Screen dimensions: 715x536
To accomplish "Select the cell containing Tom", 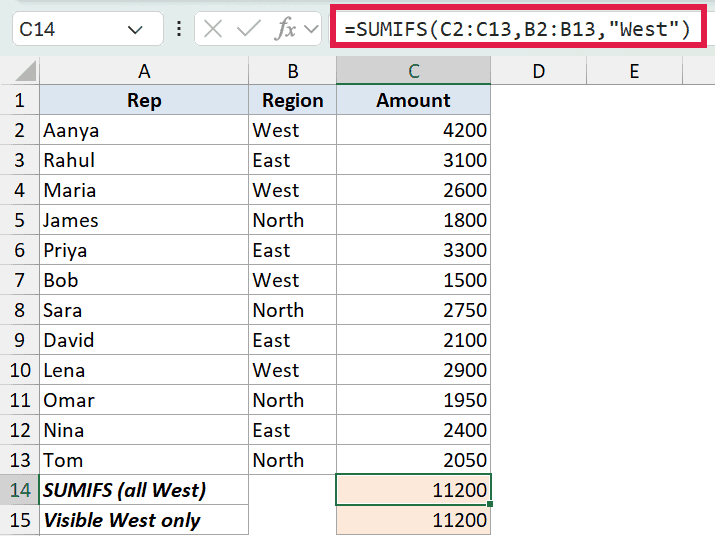I will click(144, 460).
